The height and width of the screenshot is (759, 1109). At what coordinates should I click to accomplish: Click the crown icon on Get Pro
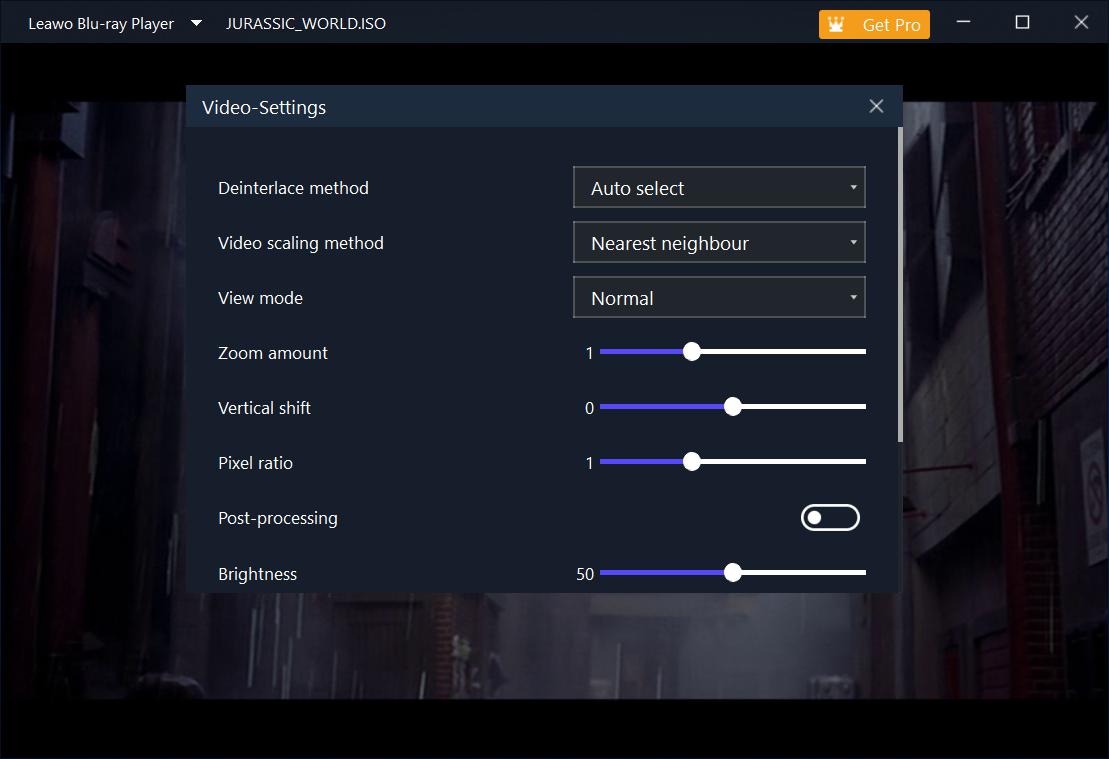[x=837, y=25]
